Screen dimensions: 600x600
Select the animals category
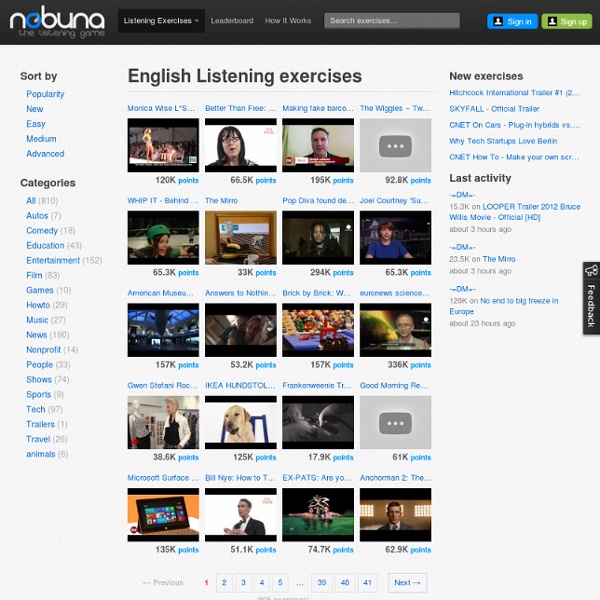(x=41, y=455)
